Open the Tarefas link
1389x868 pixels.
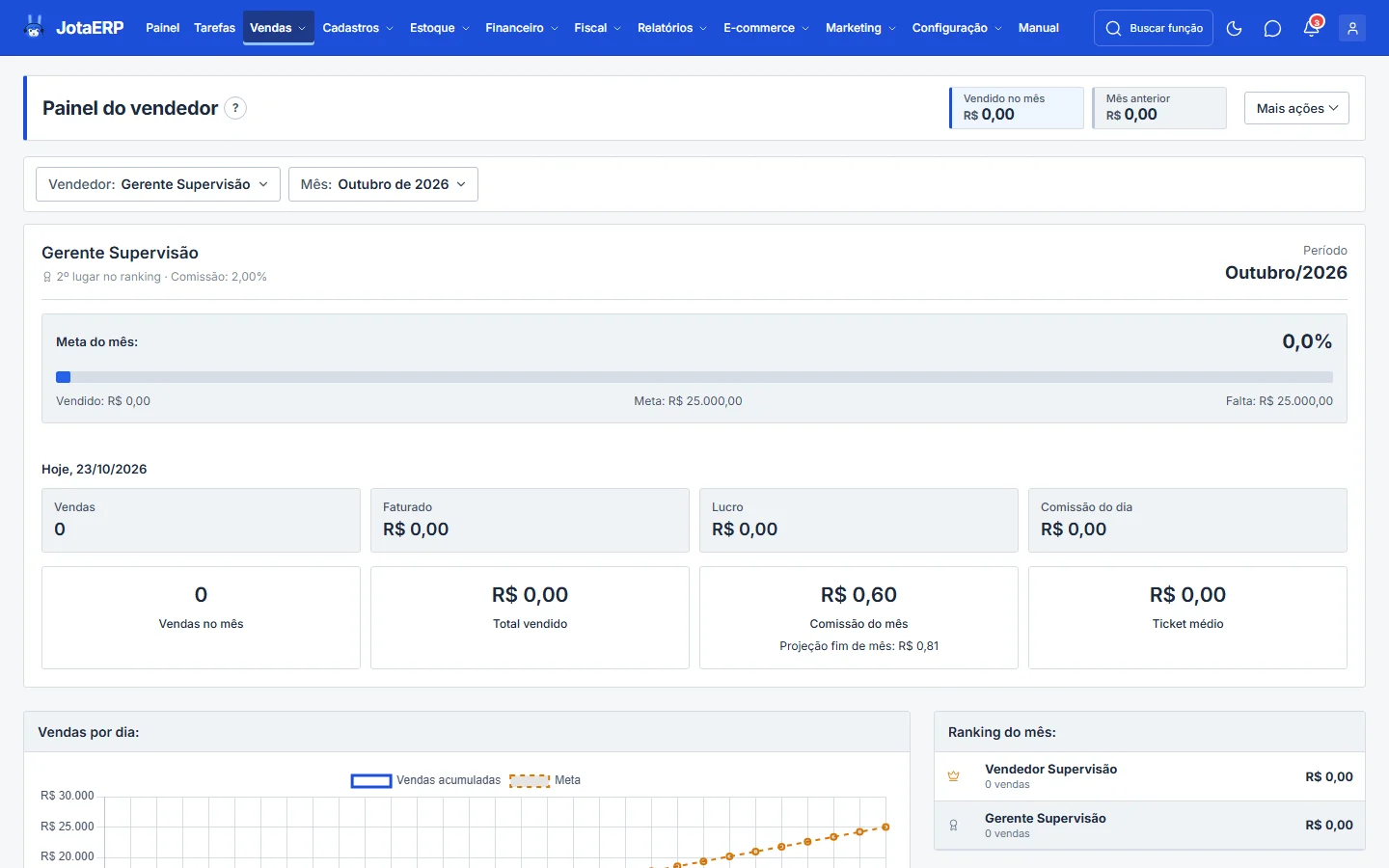pyautogui.click(x=214, y=28)
